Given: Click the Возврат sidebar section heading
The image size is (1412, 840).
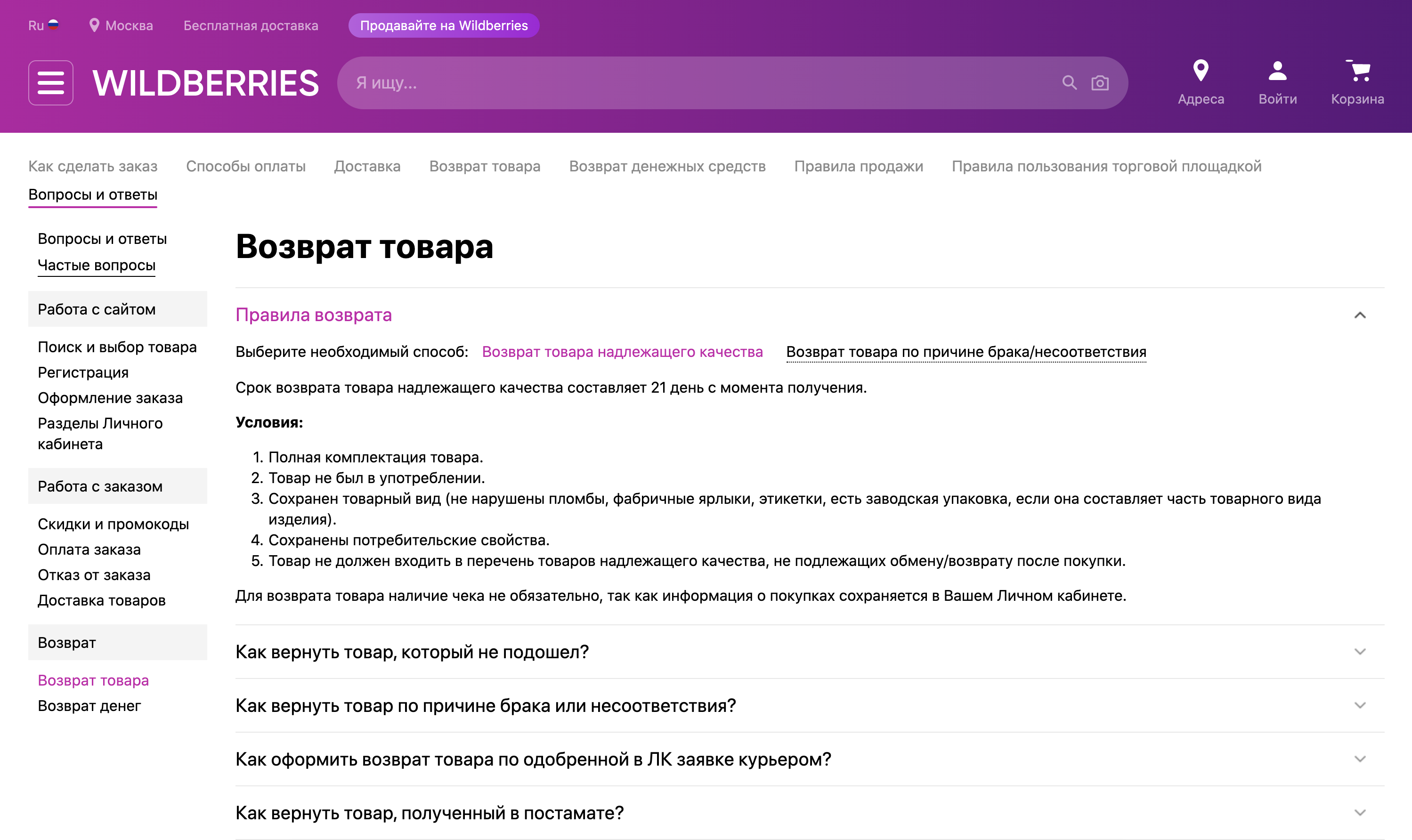Looking at the screenshot, I should coord(118,642).
